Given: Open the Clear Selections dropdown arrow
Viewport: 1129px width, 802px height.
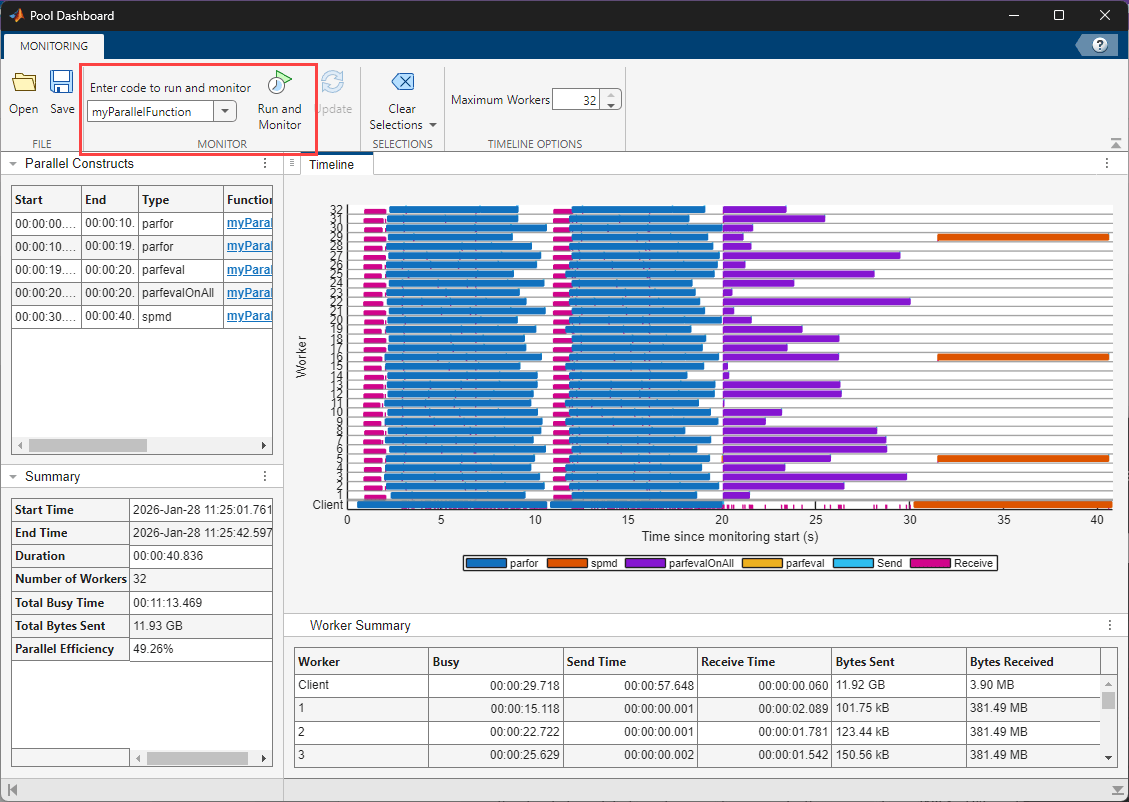Looking at the screenshot, I should tap(433, 125).
